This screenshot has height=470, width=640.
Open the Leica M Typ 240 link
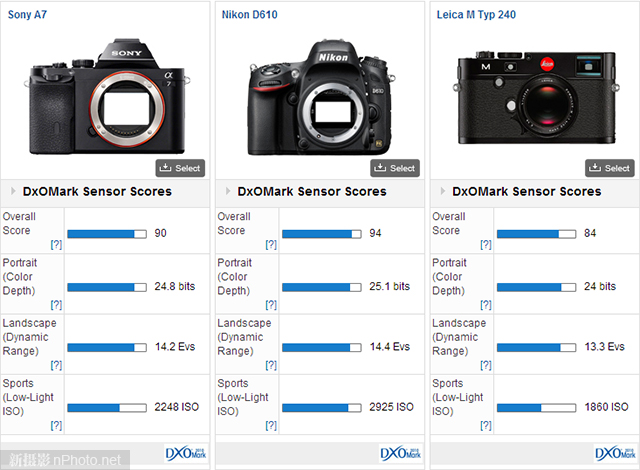(476, 15)
